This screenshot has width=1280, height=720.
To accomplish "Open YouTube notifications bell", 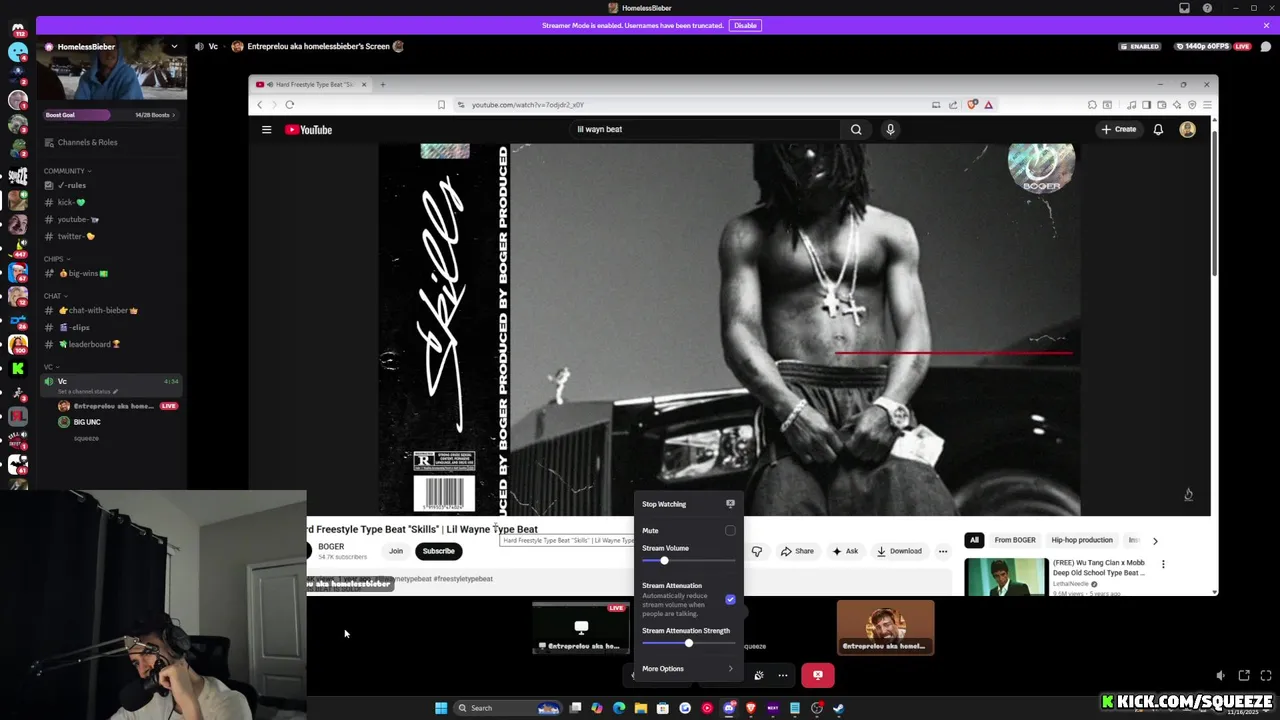I will coord(1158,129).
